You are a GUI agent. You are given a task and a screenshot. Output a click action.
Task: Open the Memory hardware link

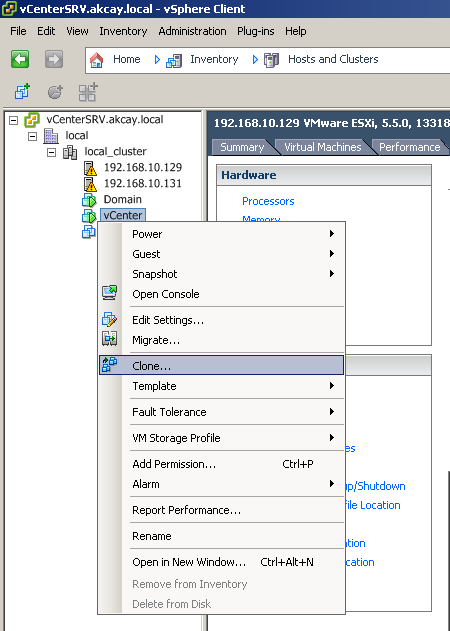(261, 219)
